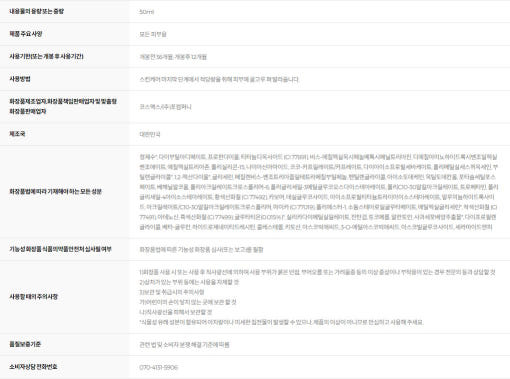The height and width of the screenshot is (379, 510).
Task: Select the '관련 법 및 소비자 분쟁 해결 기준' value
Action: [184, 345]
